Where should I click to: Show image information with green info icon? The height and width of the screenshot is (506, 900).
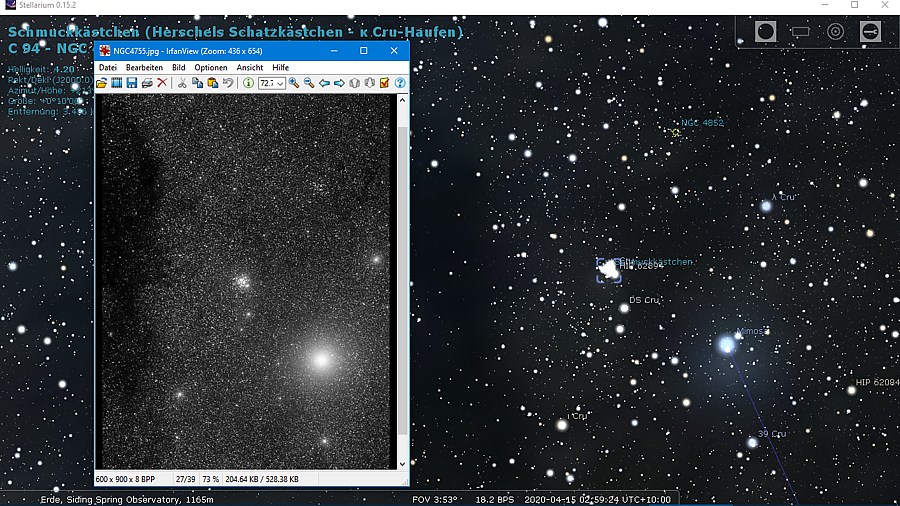click(248, 83)
